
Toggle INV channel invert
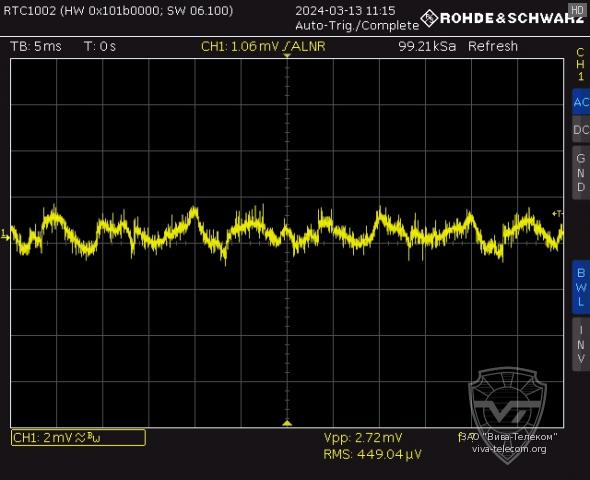[581, 345]
